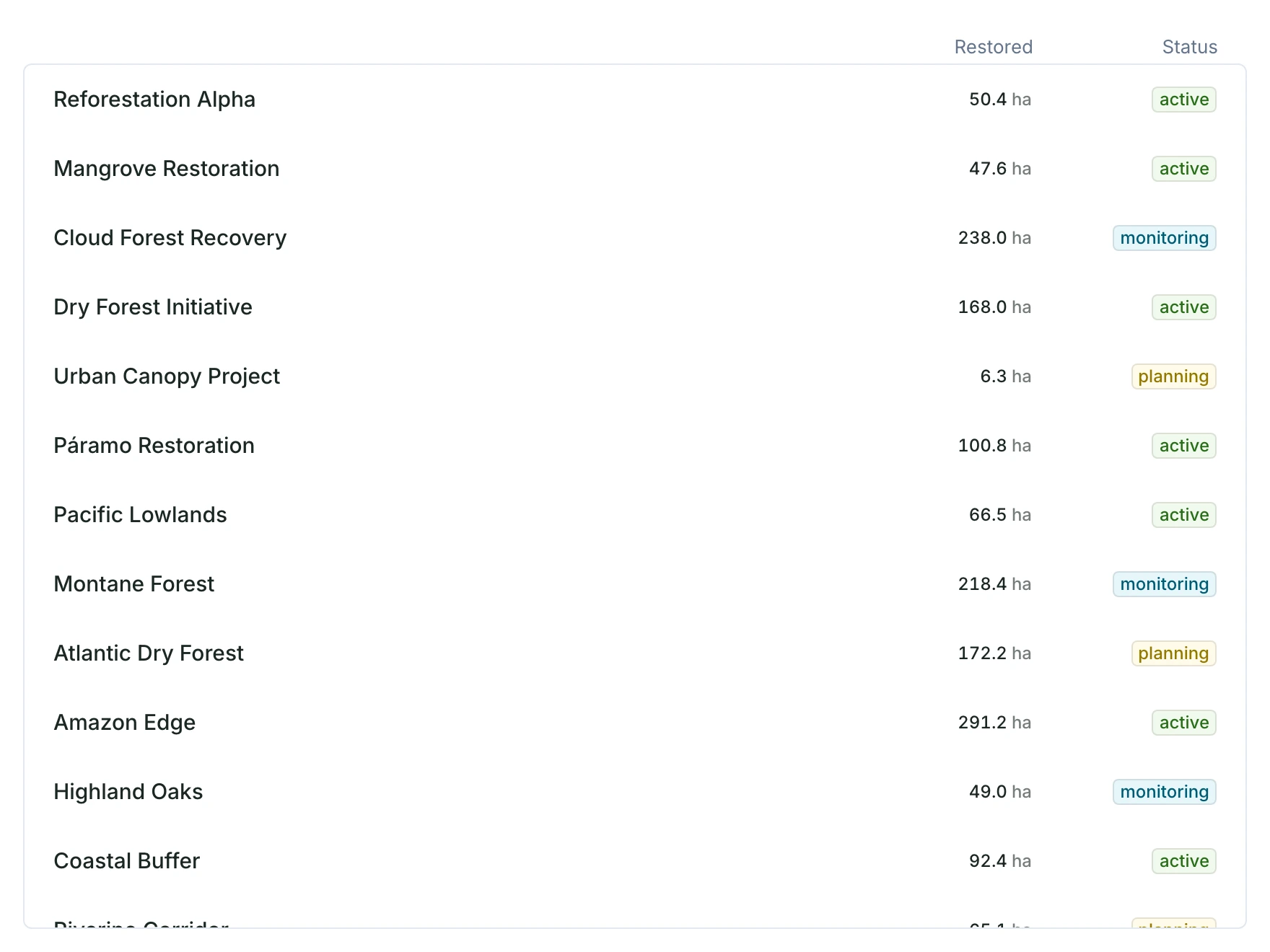Screen dimensions: 1270x952
Task: Click the 47.6 ha restored value
Action: point(1000,169)
